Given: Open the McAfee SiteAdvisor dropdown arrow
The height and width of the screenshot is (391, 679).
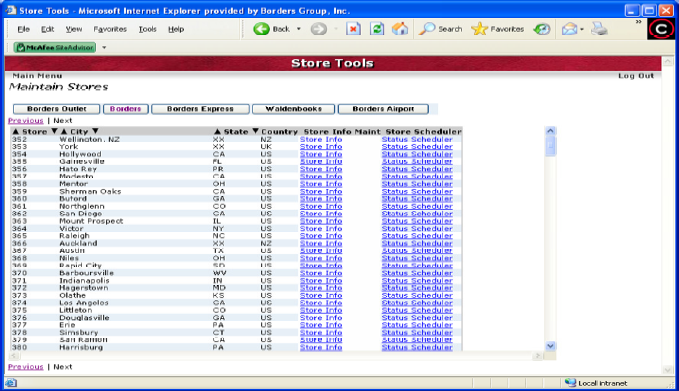Looking at the screenshot, I should coord(104,48).
